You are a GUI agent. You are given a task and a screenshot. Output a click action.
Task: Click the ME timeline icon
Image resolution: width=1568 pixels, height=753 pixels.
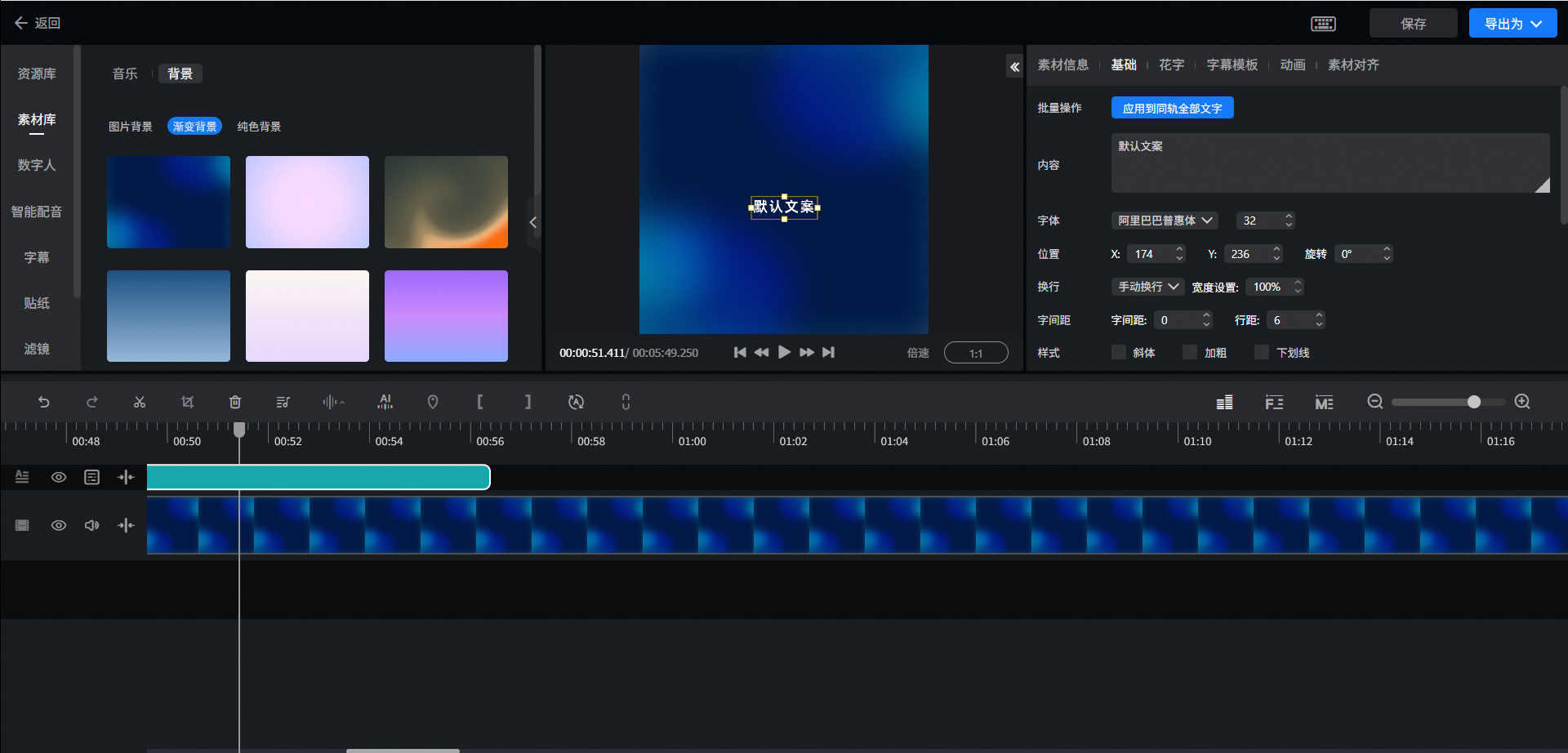click(x=1324, y=403)
